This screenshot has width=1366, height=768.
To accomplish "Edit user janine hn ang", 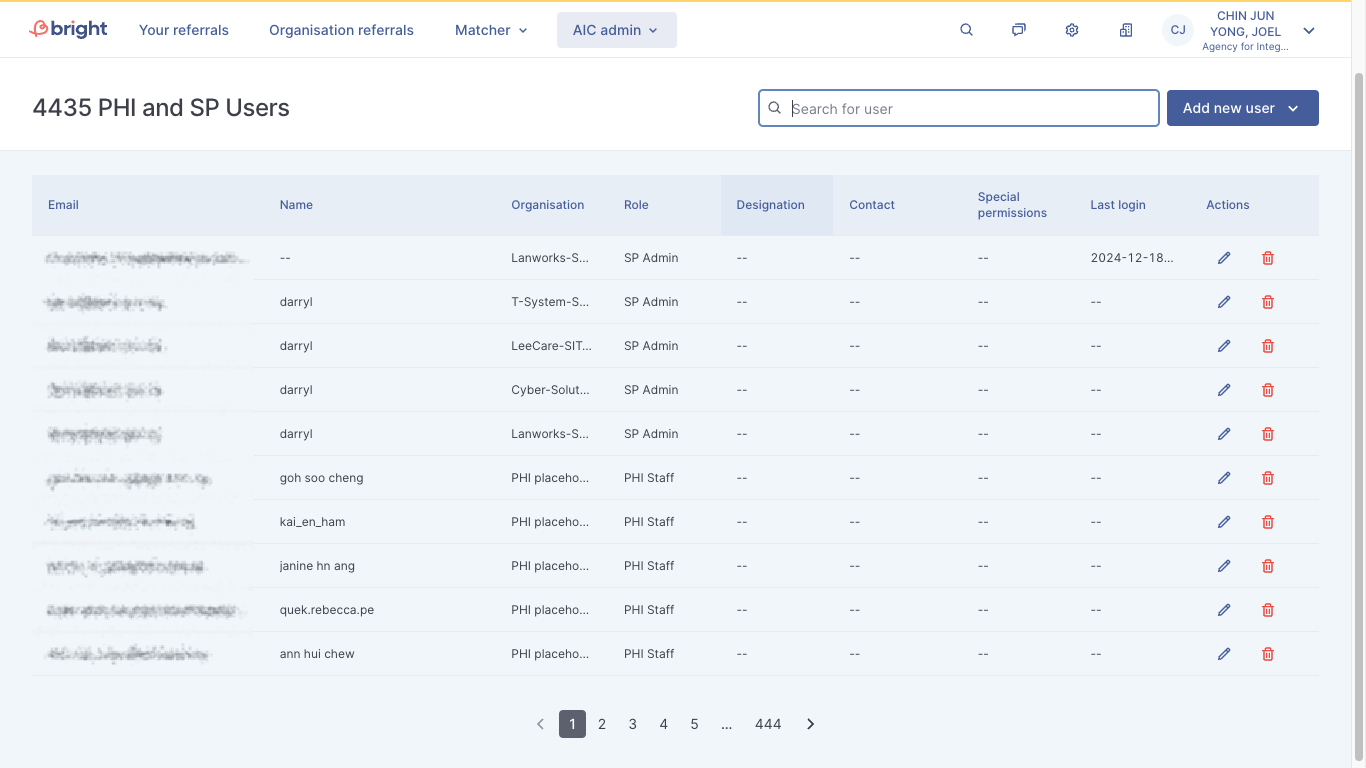I will point(1224,566).
